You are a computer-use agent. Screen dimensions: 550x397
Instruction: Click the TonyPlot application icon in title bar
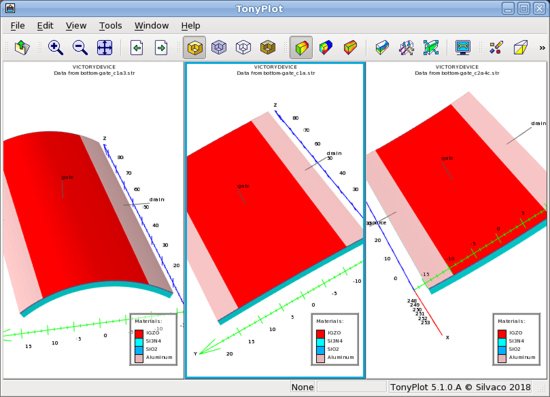point(10,8)
